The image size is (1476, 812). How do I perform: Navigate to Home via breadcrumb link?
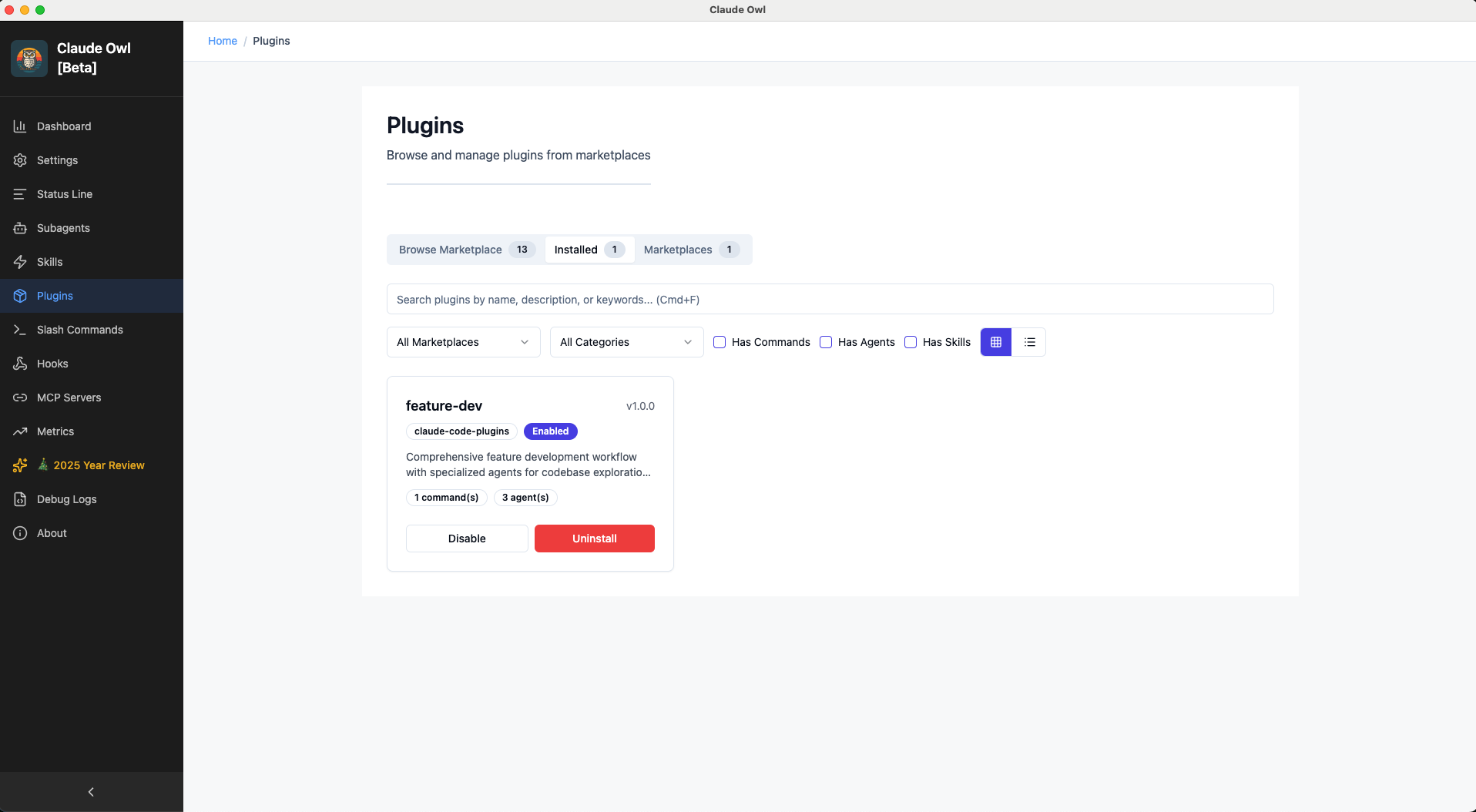(223, 41)
